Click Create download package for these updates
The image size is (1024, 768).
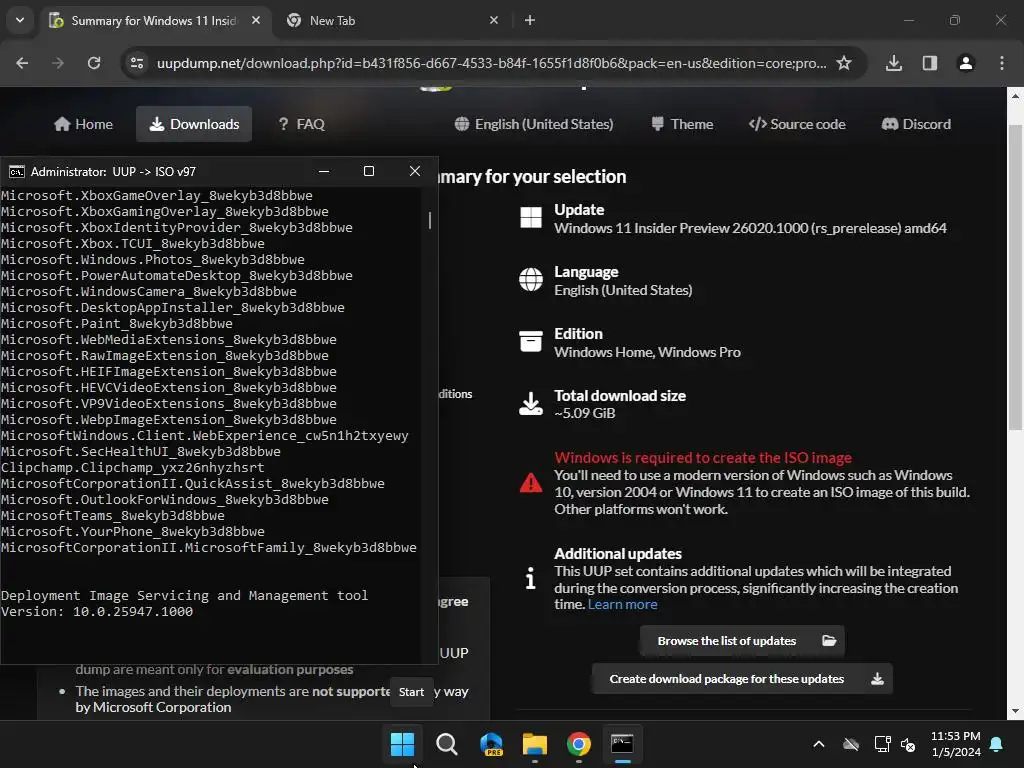743,679
